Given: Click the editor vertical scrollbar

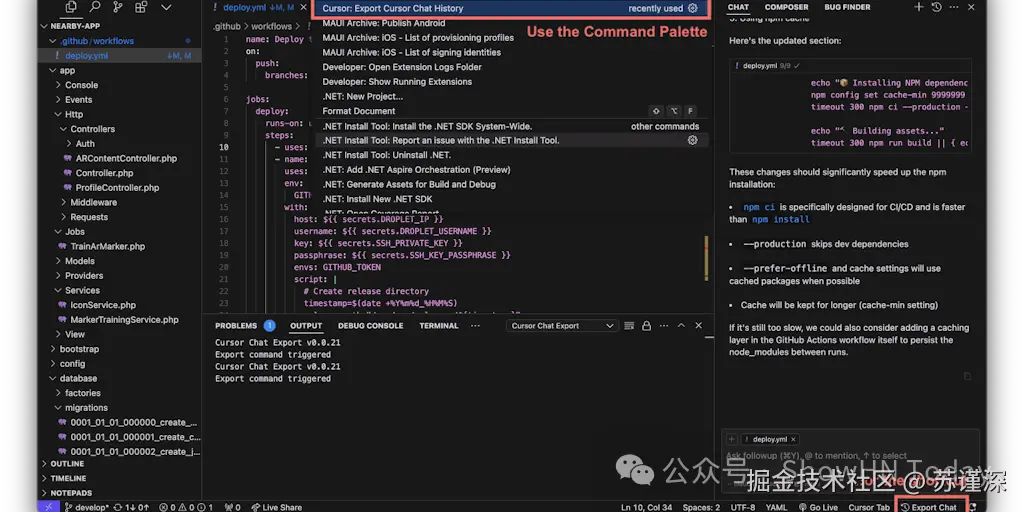Looking at the screenshot, I should click(706, 258).
